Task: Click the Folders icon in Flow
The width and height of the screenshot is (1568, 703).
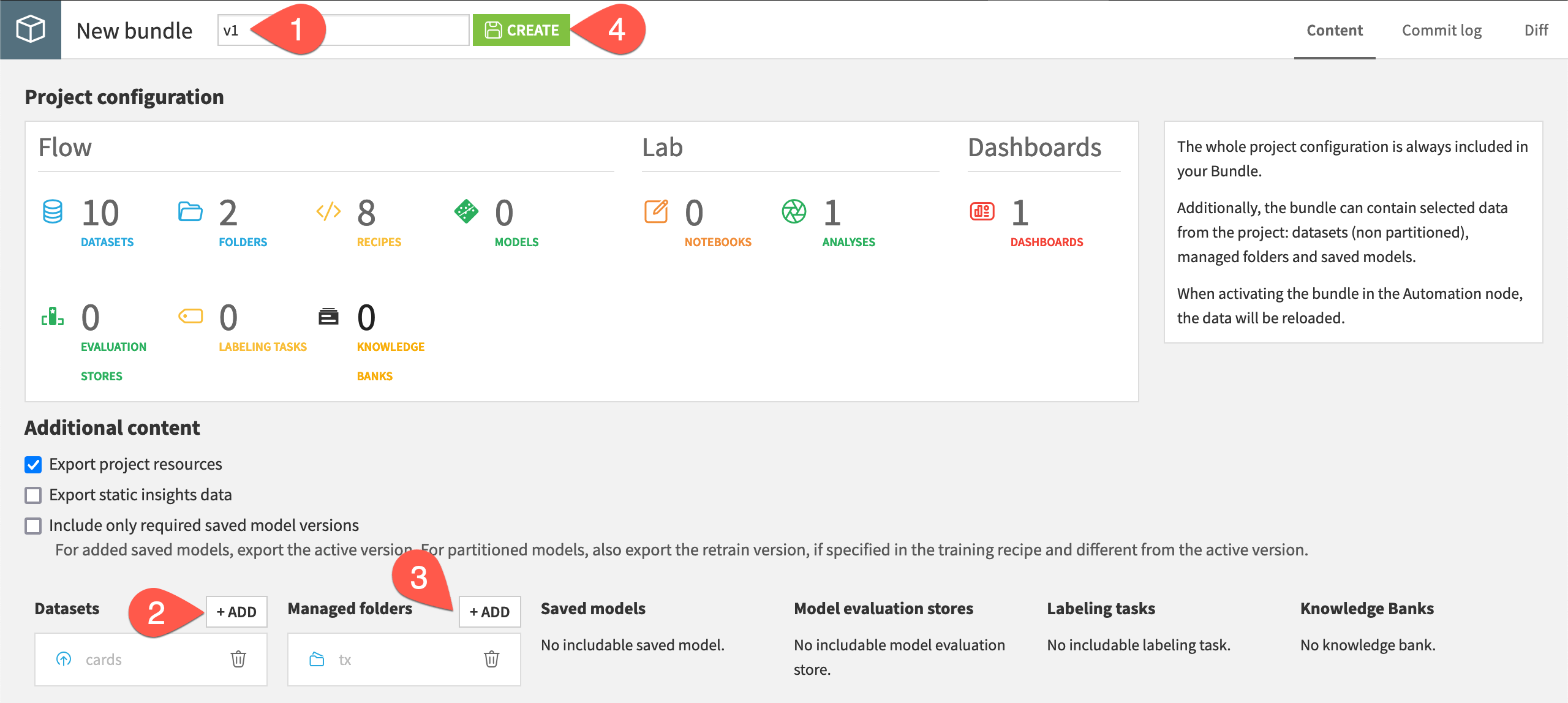Action: [x=190, y=211]
